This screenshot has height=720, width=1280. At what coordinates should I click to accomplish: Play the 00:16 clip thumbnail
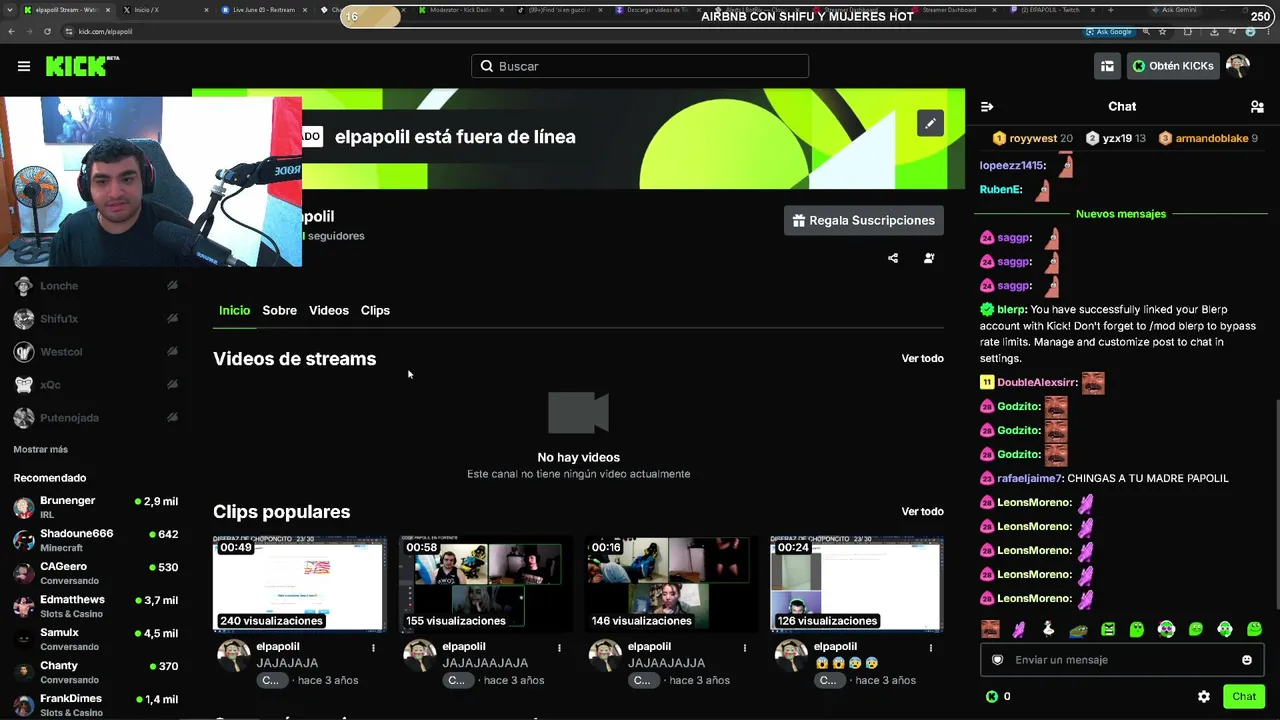tap(671, 584)
